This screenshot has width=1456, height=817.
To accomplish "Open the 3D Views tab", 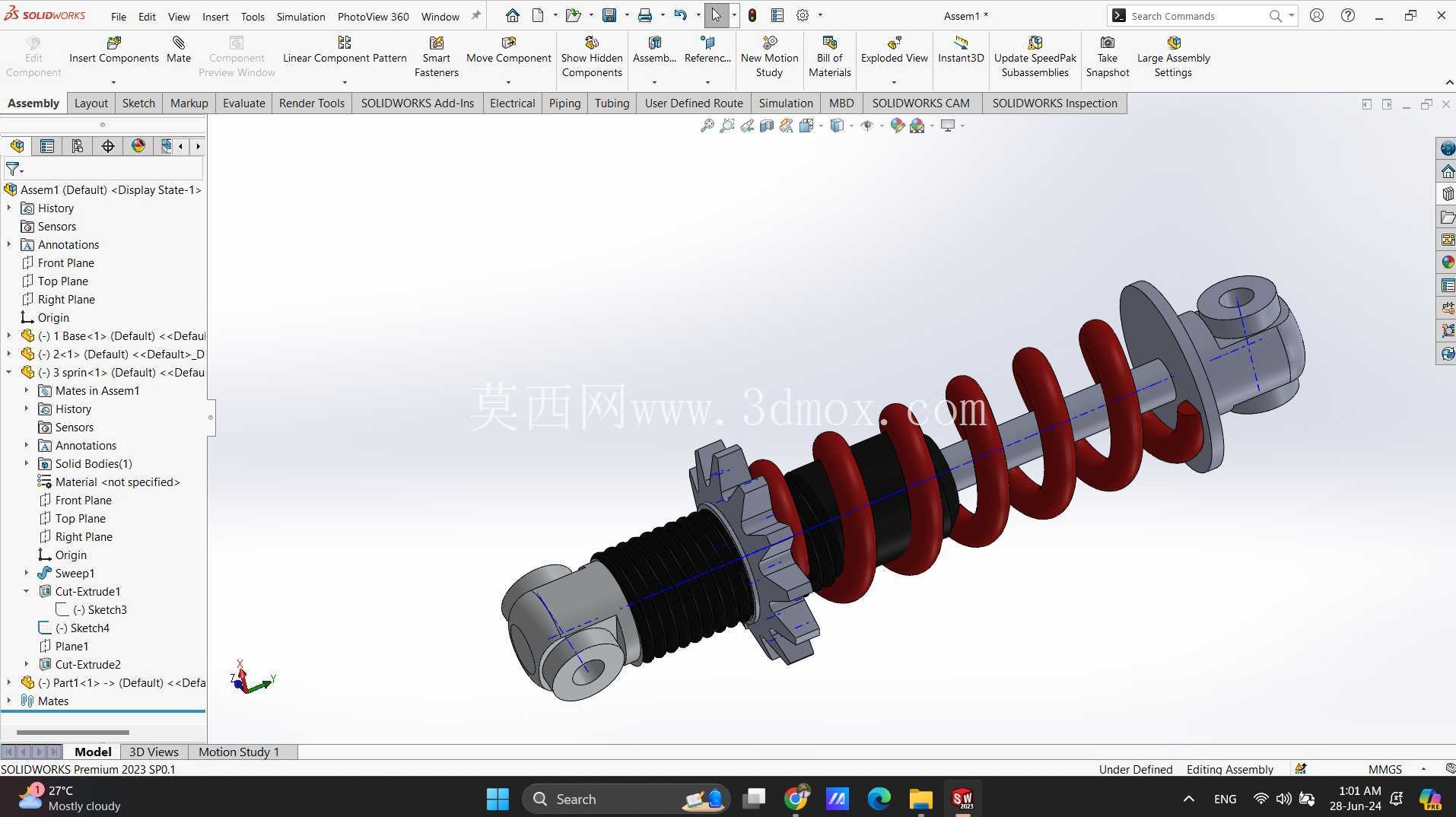I will [154, 752].
